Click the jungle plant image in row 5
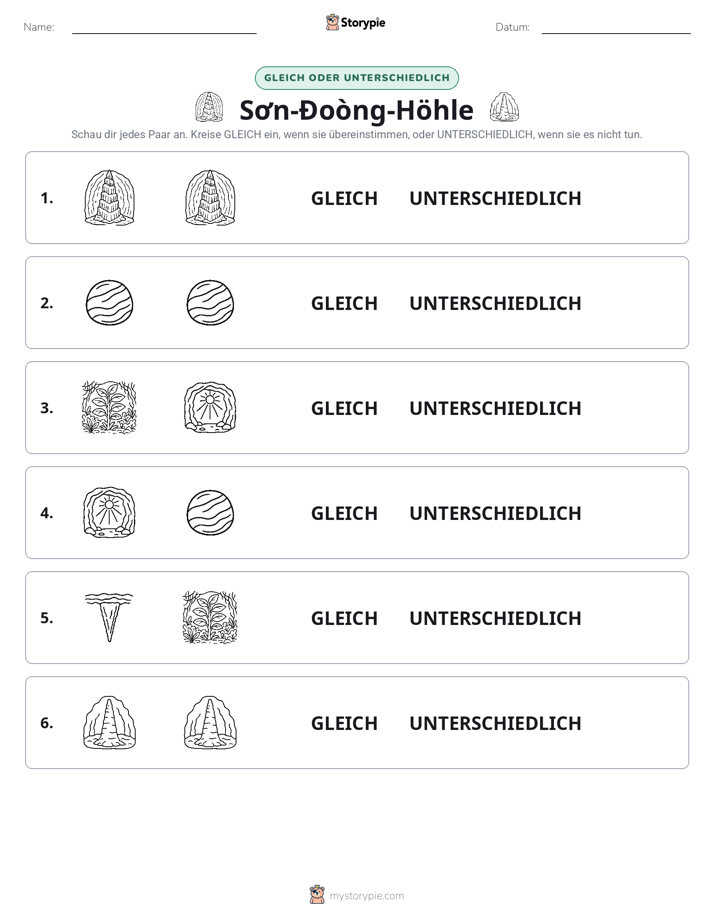Image resolution: width=714 pixels, height=924 pixels. [210, 617]
